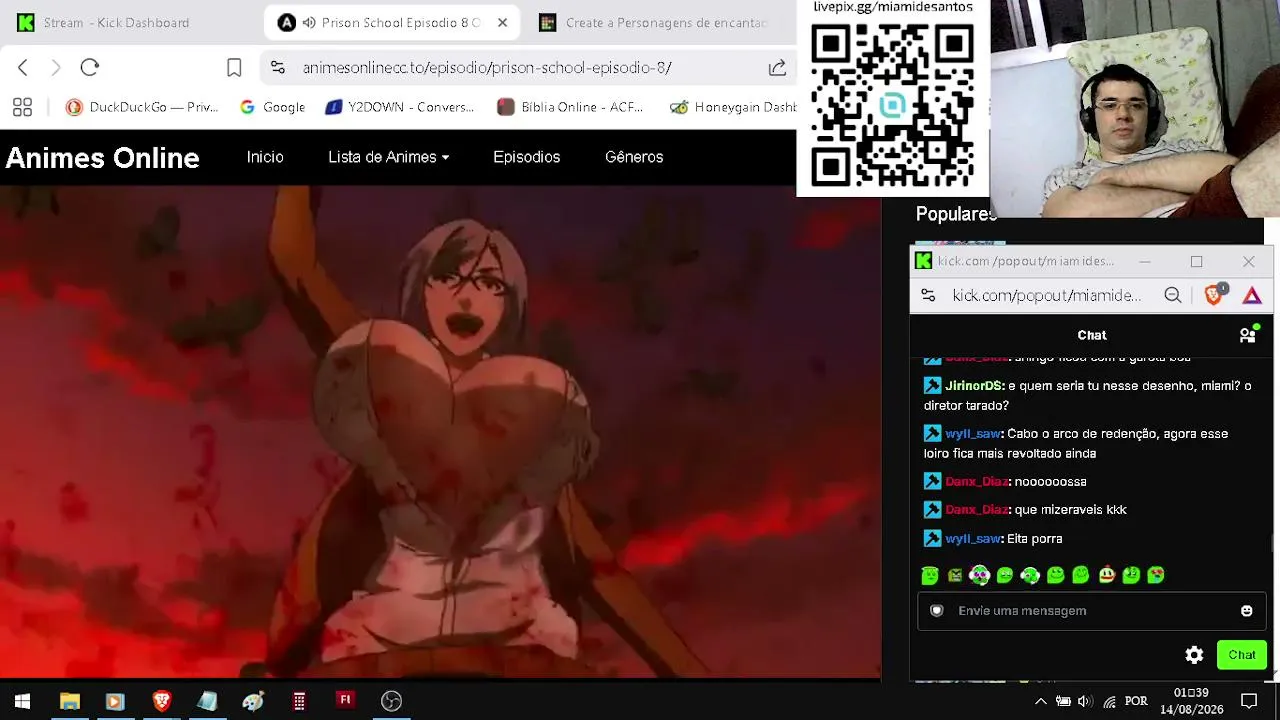The height and width of the screenshot is (720, 1280).
Task: Open the Windows Start menu
Action: click(22, 701)
